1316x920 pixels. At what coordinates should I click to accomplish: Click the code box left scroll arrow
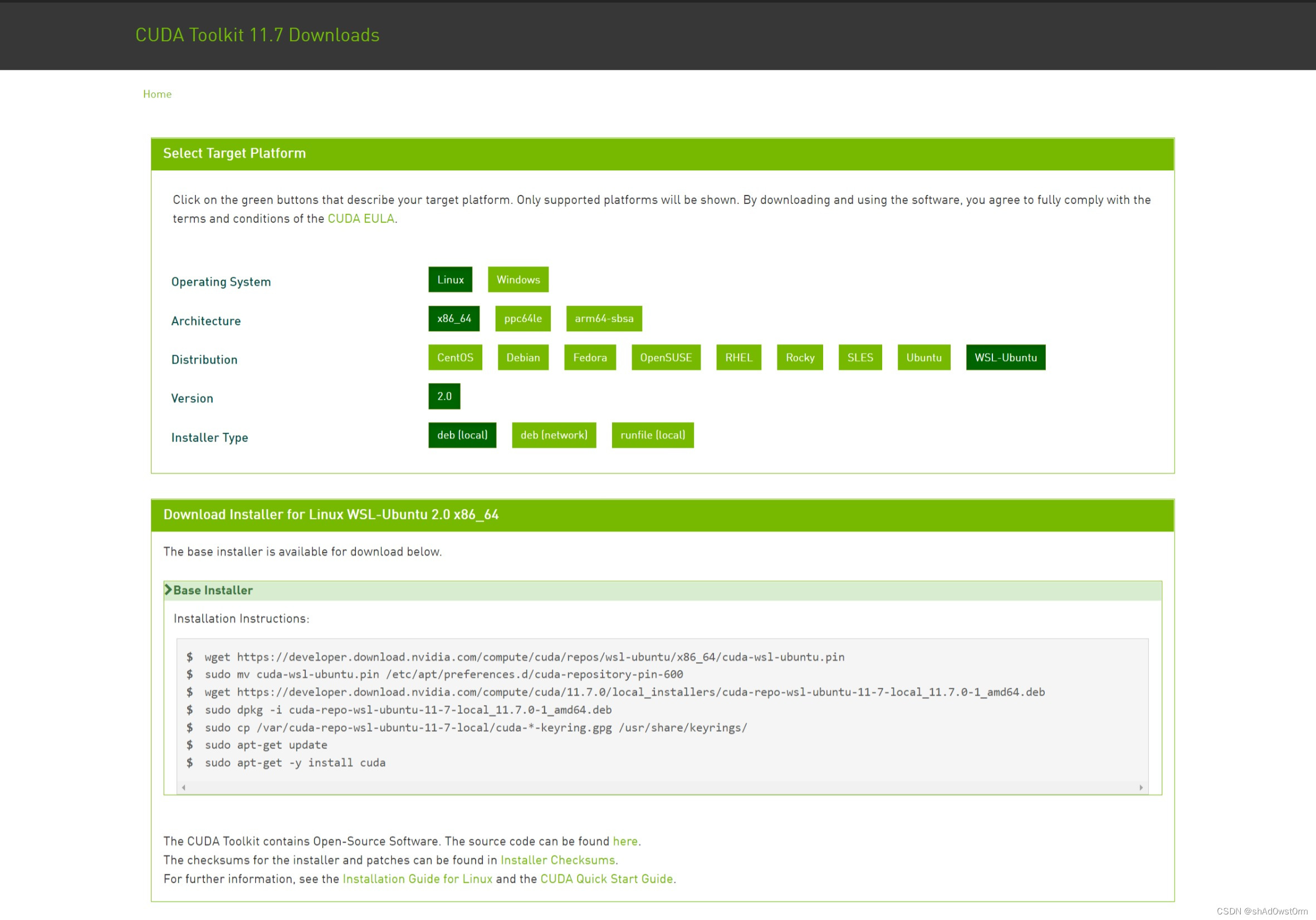(183, 787)
